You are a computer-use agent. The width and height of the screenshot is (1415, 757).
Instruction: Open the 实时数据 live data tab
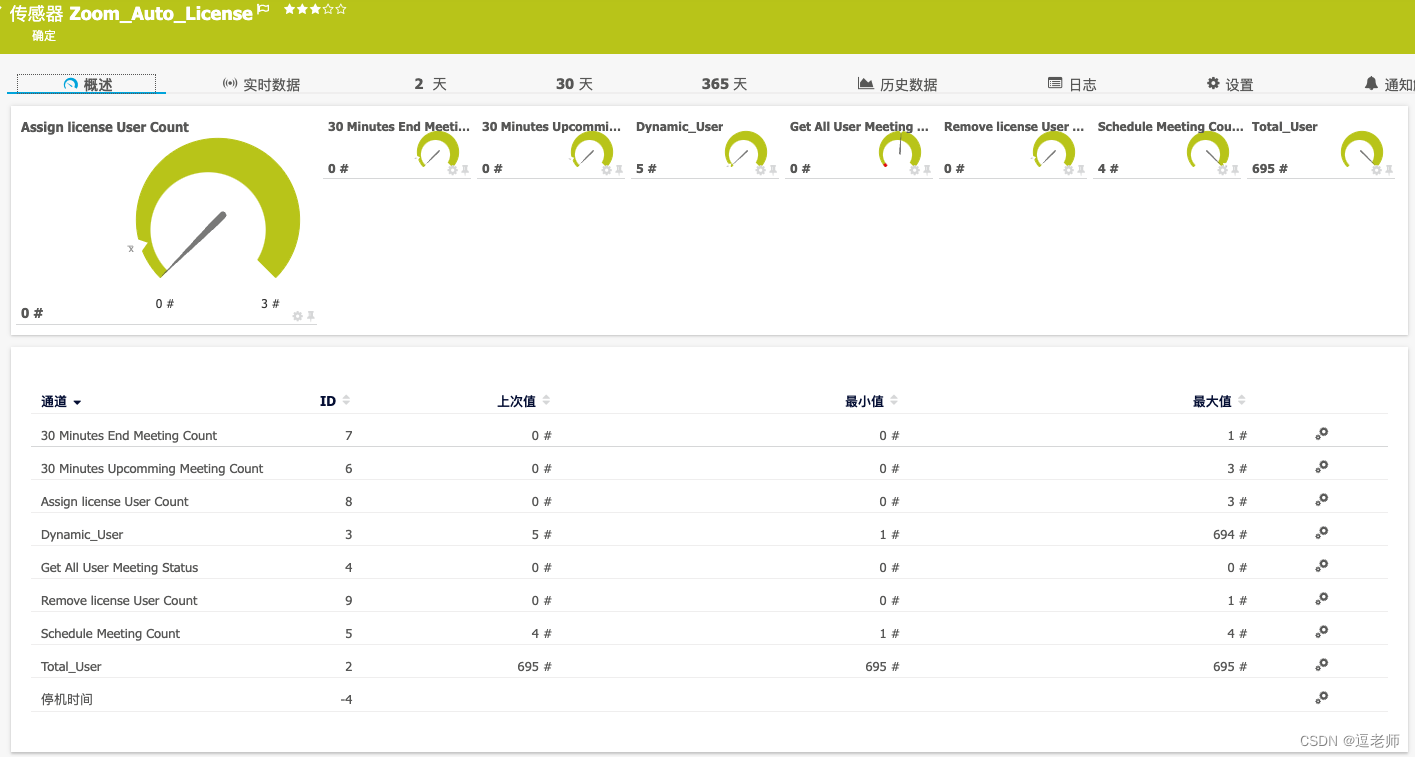pos(261,85)
